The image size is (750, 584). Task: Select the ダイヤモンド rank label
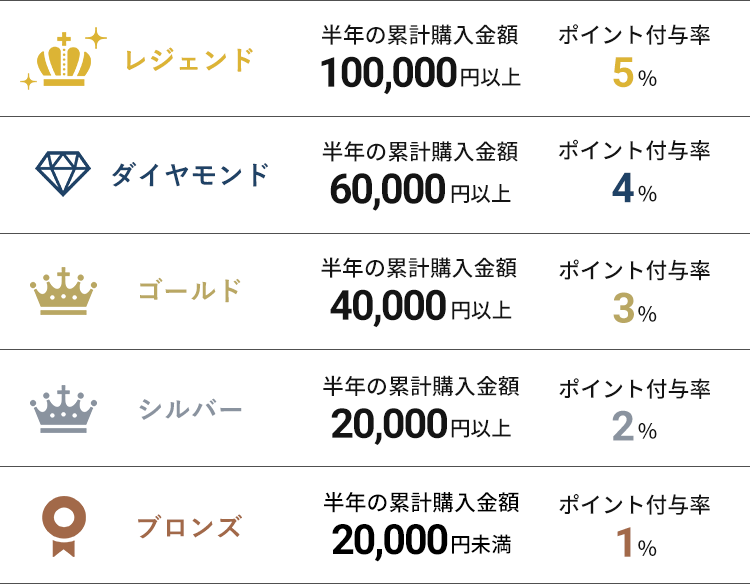pos(190,176)
